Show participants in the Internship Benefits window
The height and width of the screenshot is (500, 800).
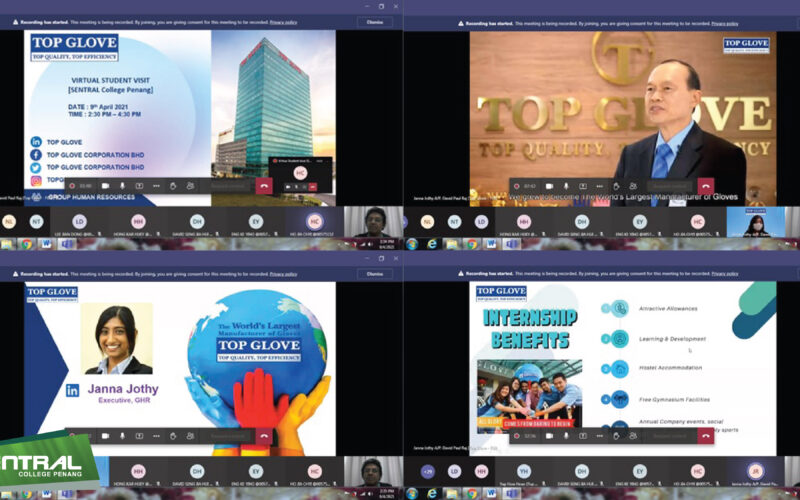coord(633,436)
